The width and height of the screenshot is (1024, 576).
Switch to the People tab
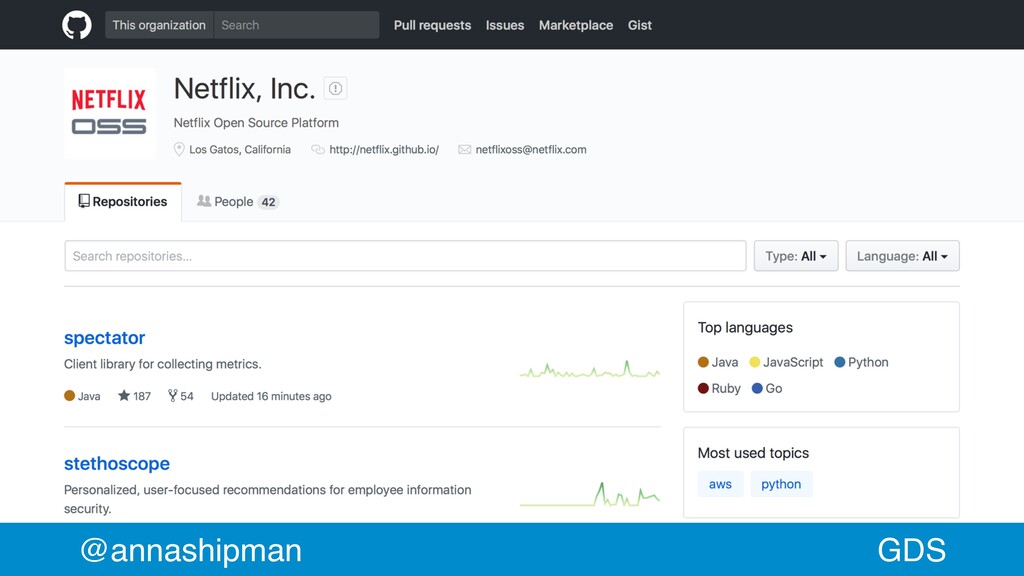tap(238, 202)
